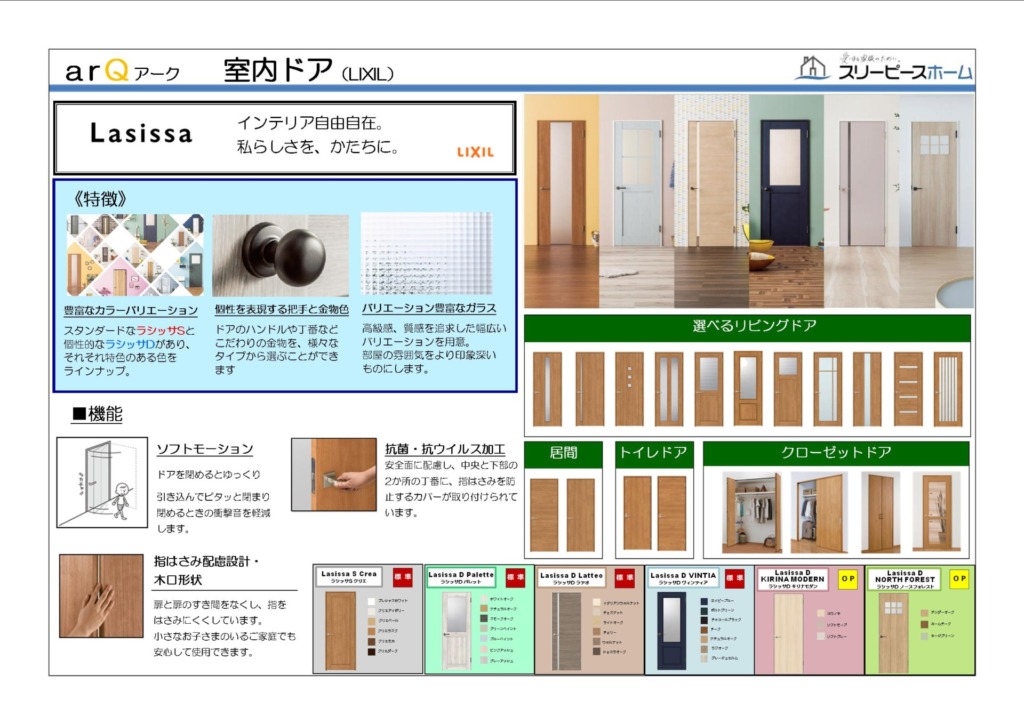Click the 豊富なカラーバリエーション heading

click(131, 310)
